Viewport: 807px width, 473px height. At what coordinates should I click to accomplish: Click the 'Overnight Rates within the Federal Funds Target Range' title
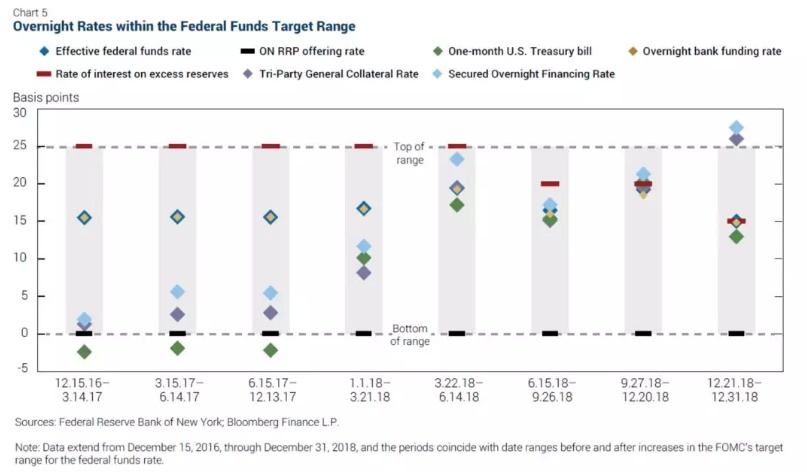pos(183,25)
